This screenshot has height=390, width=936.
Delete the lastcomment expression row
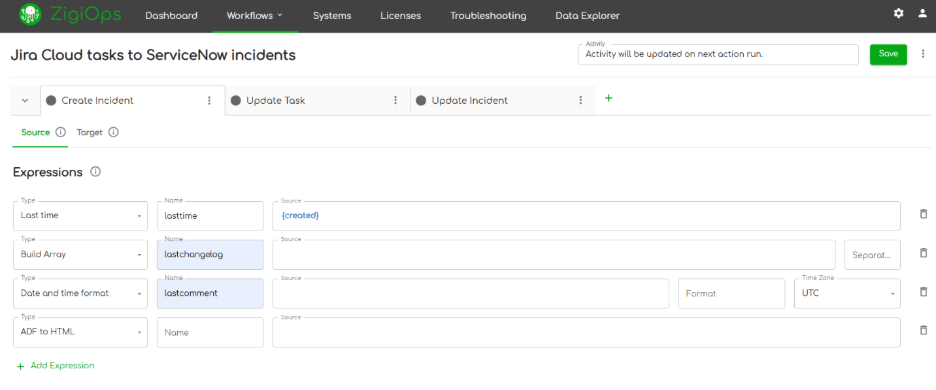tap(923, 292)
